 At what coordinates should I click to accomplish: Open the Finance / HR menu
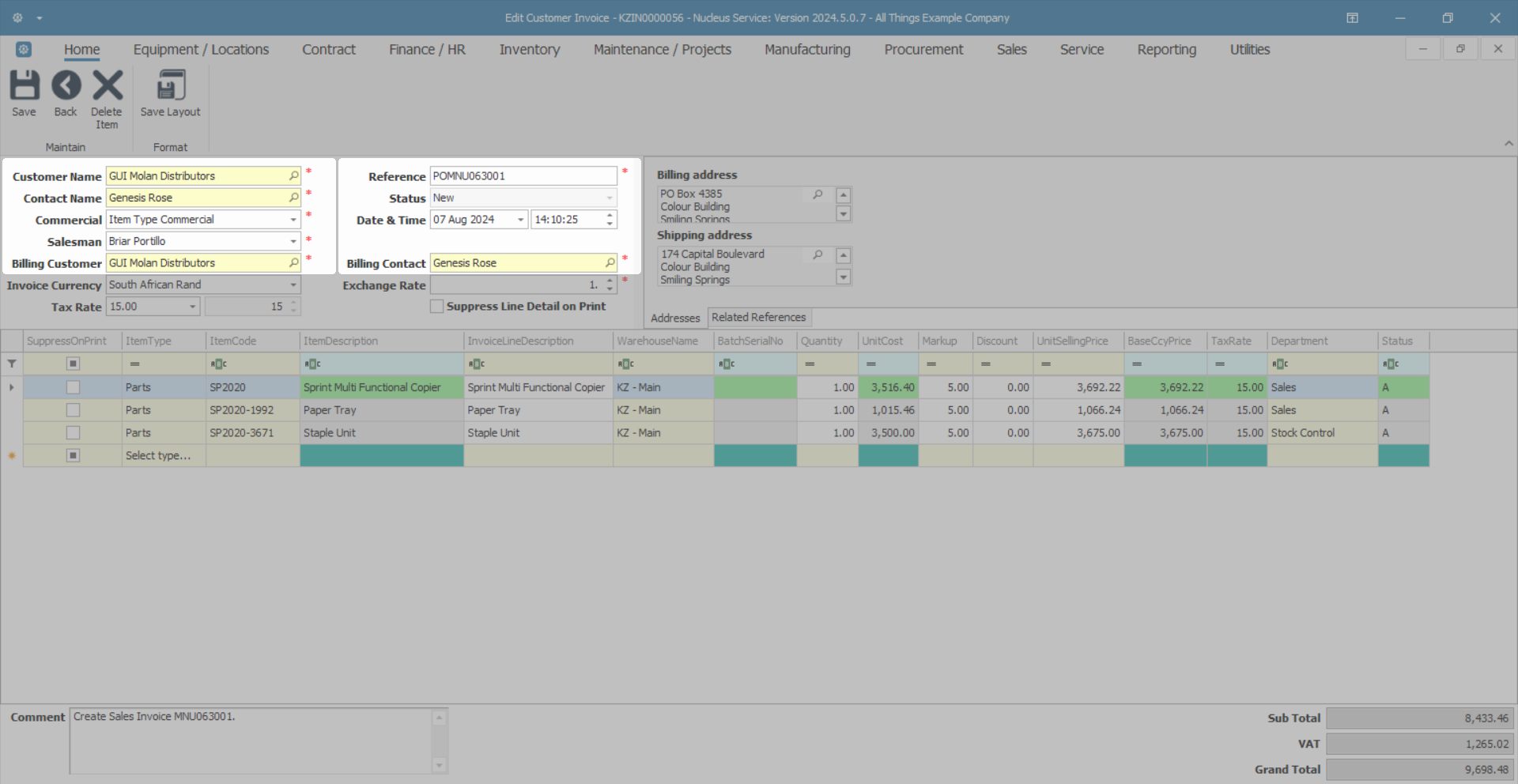coord(427,49)
